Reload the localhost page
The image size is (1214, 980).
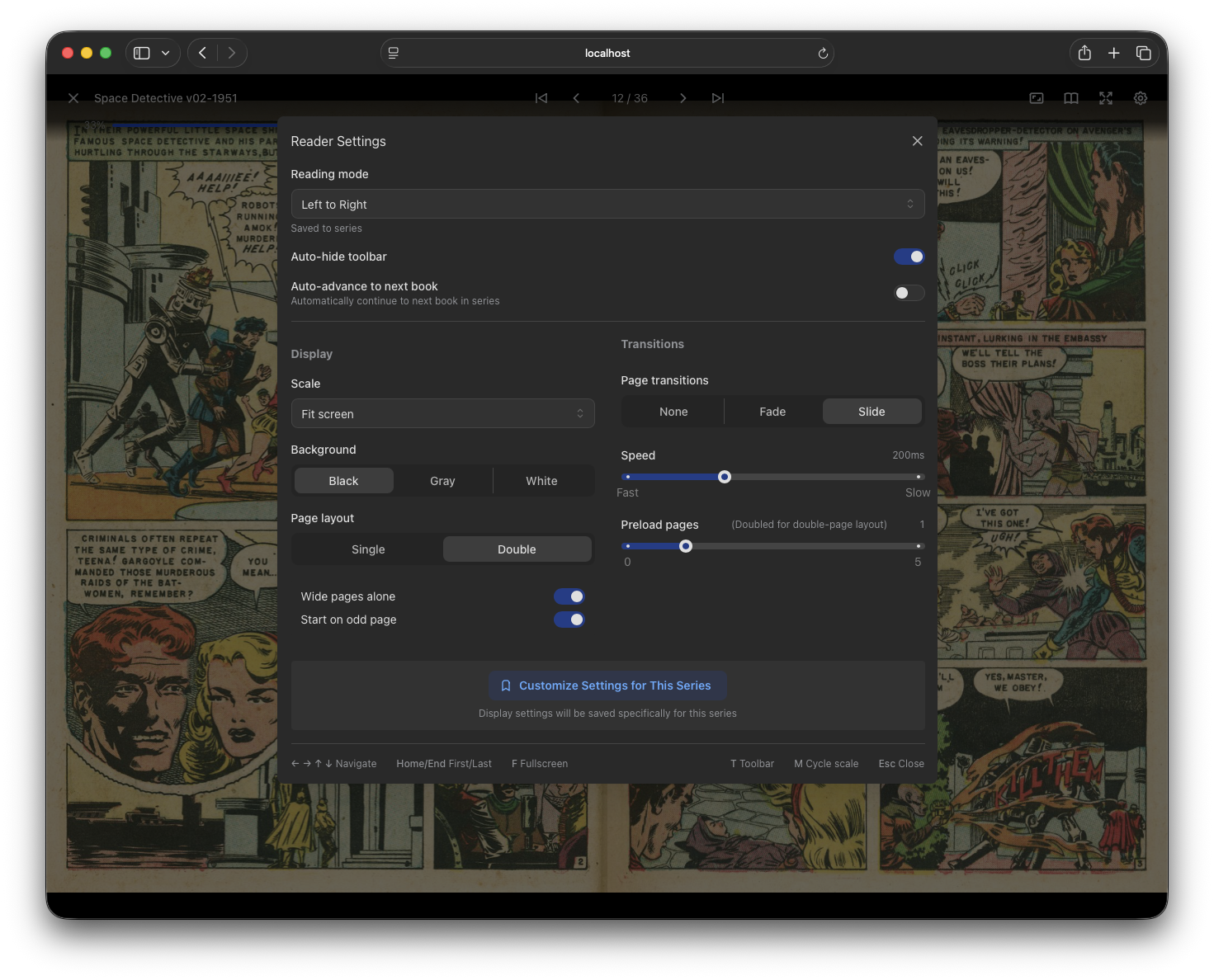(822, 53)
